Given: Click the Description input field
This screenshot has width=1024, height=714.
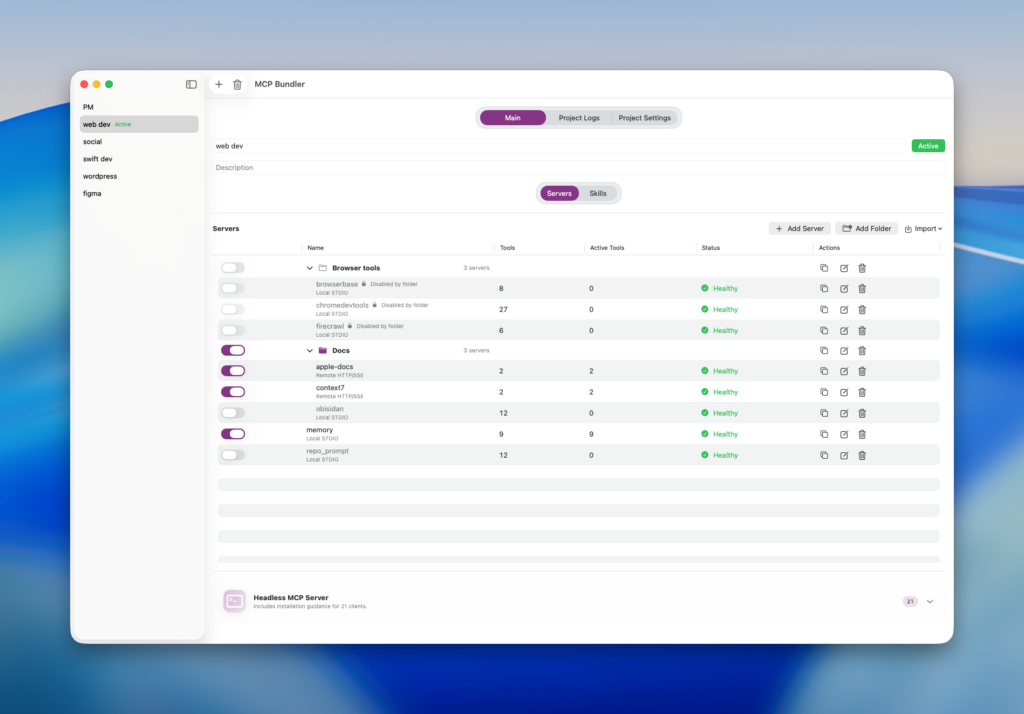Looking at the screenshot, I should (x=578, y=167).
